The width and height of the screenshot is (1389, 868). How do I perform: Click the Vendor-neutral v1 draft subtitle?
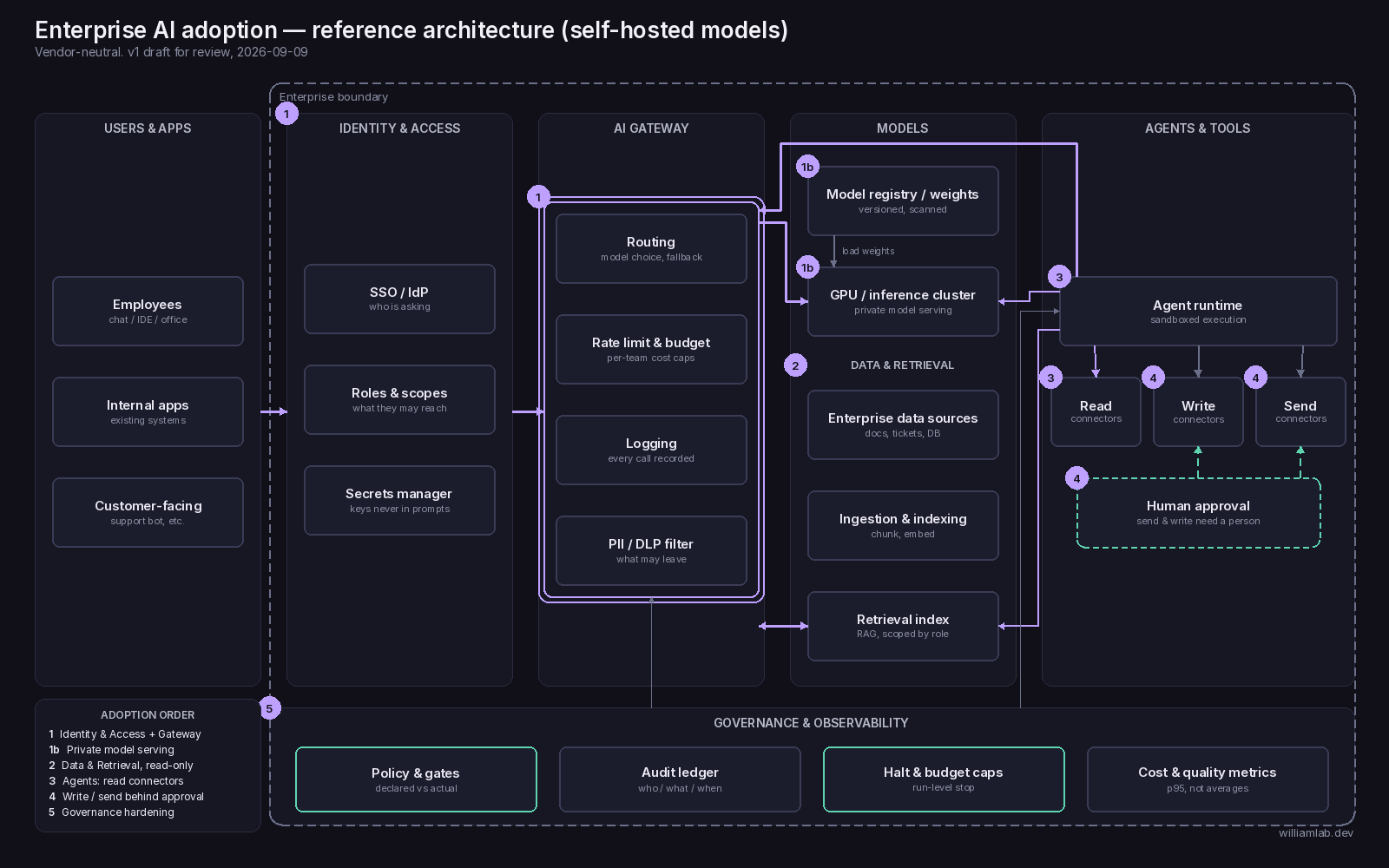(171, 52)
